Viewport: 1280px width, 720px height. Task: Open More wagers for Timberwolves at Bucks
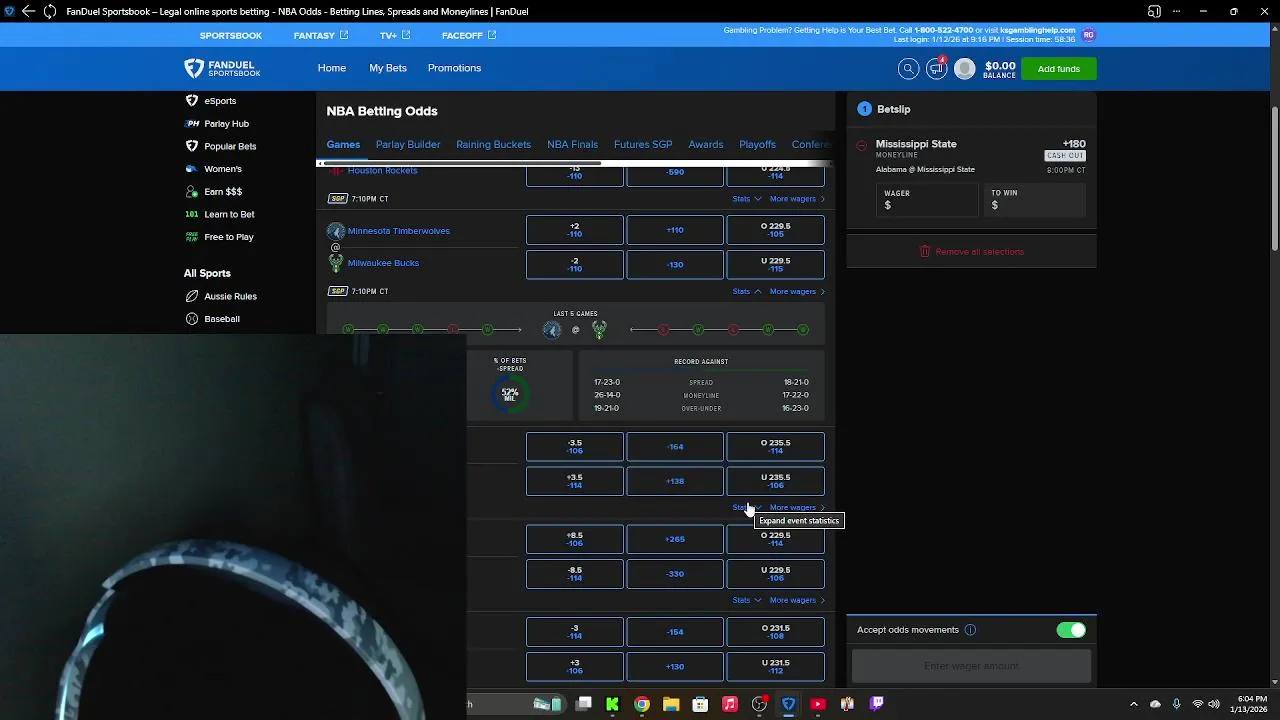(x=797, y=292)
